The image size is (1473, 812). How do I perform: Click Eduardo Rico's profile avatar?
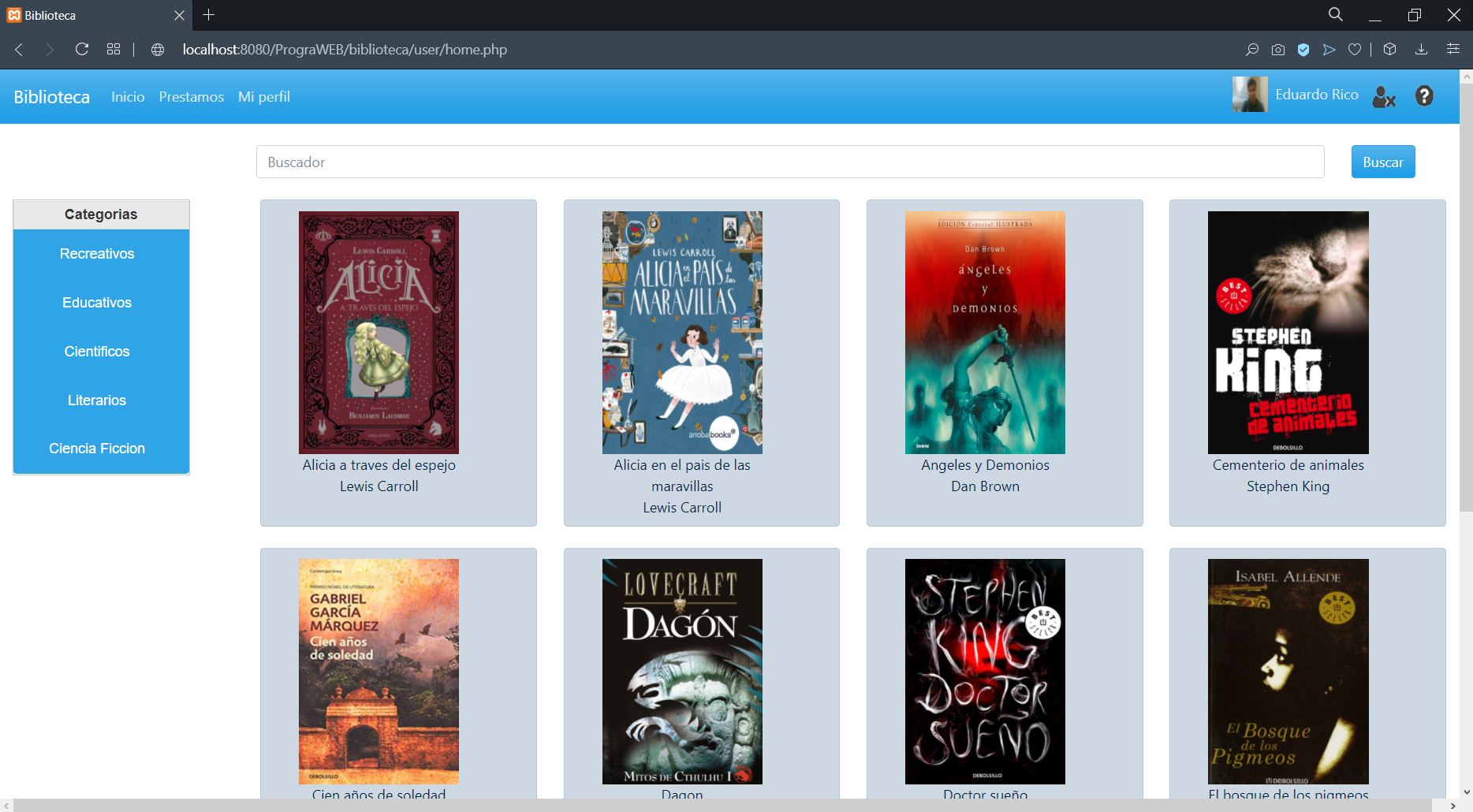1250,95
